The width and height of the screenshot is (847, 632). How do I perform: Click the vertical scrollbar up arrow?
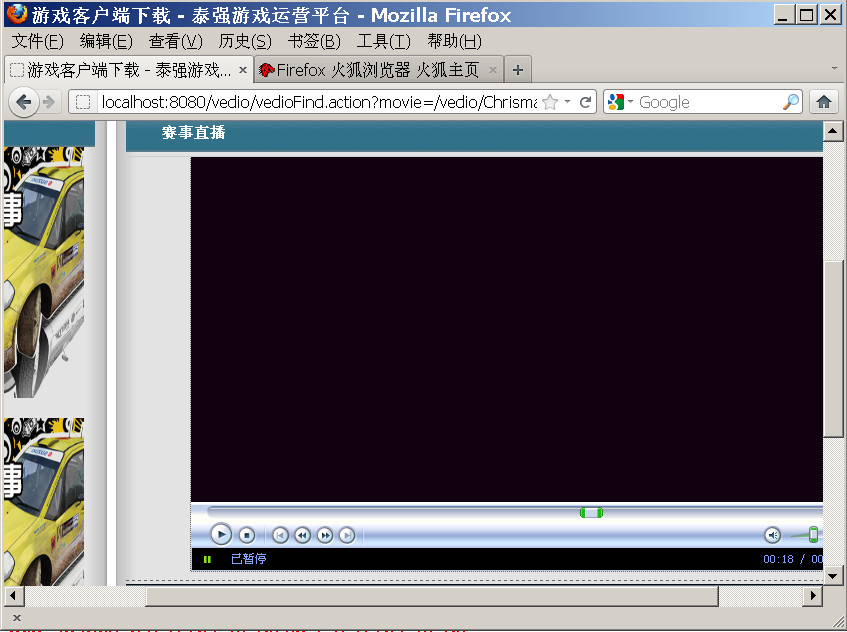pyautogui.click(x=833, y=131)
